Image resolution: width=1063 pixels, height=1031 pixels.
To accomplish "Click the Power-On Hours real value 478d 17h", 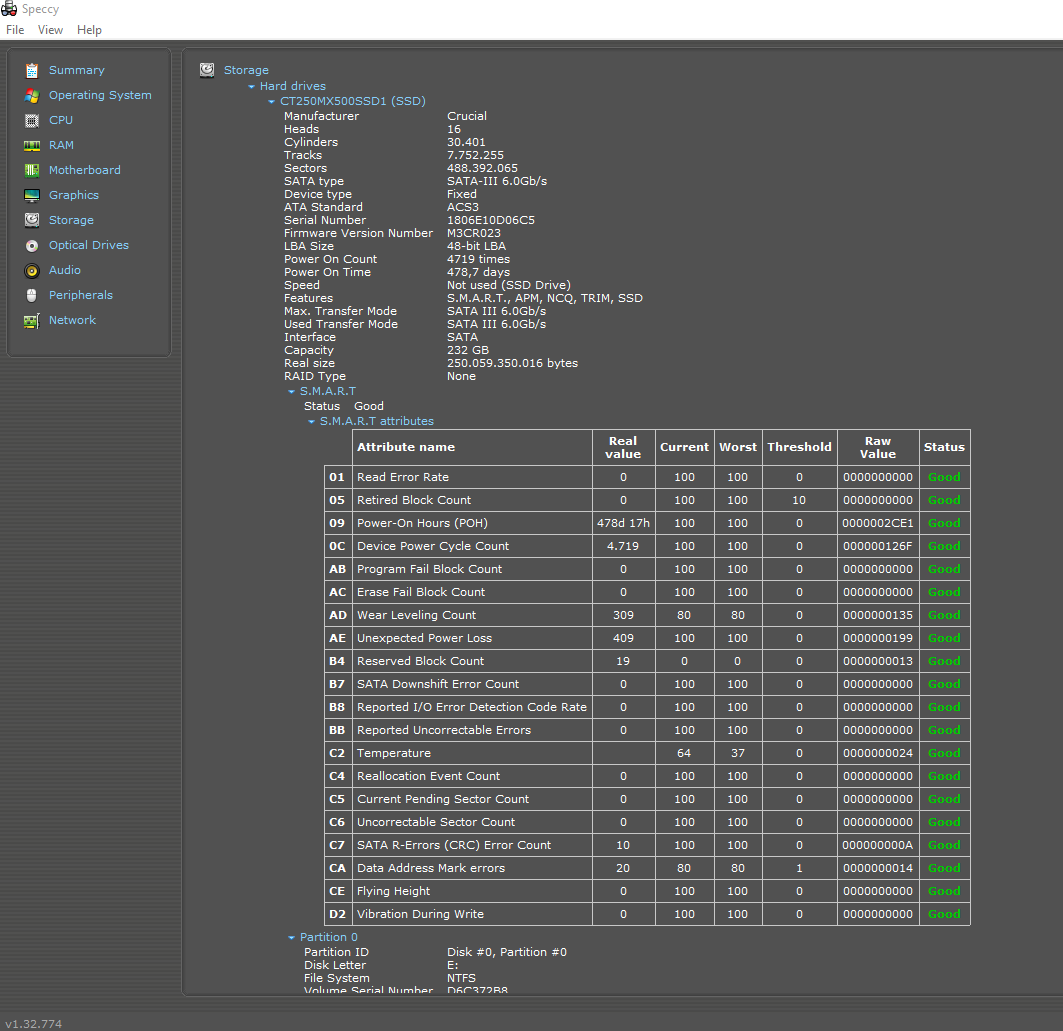I will (x=623, y=523).
